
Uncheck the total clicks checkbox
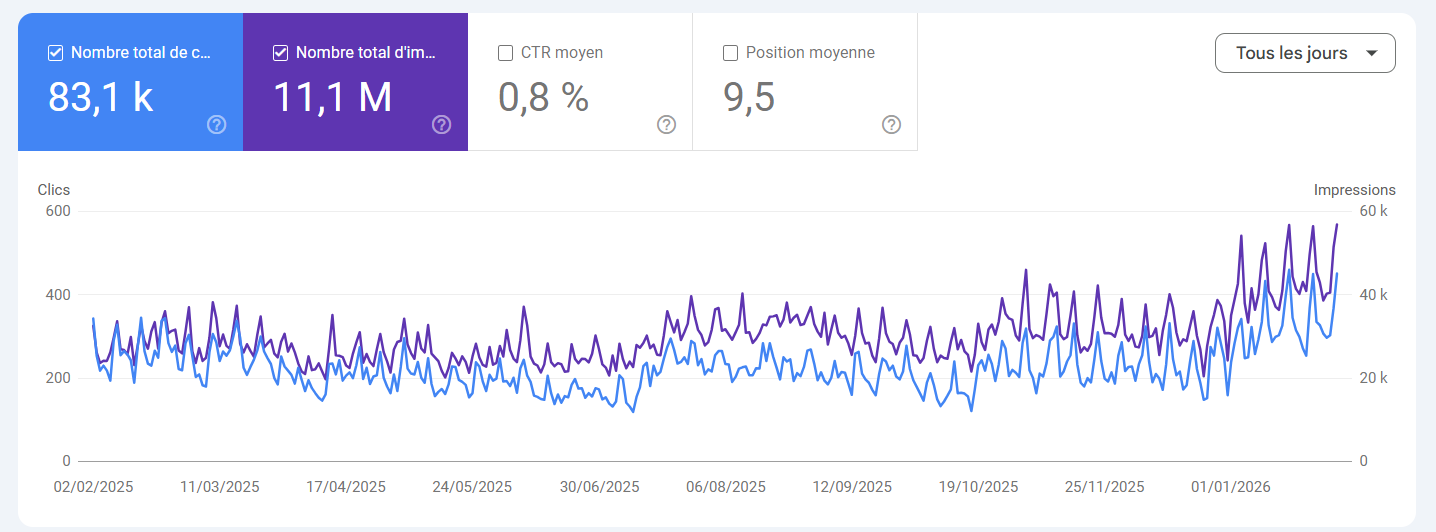point(56,53)
